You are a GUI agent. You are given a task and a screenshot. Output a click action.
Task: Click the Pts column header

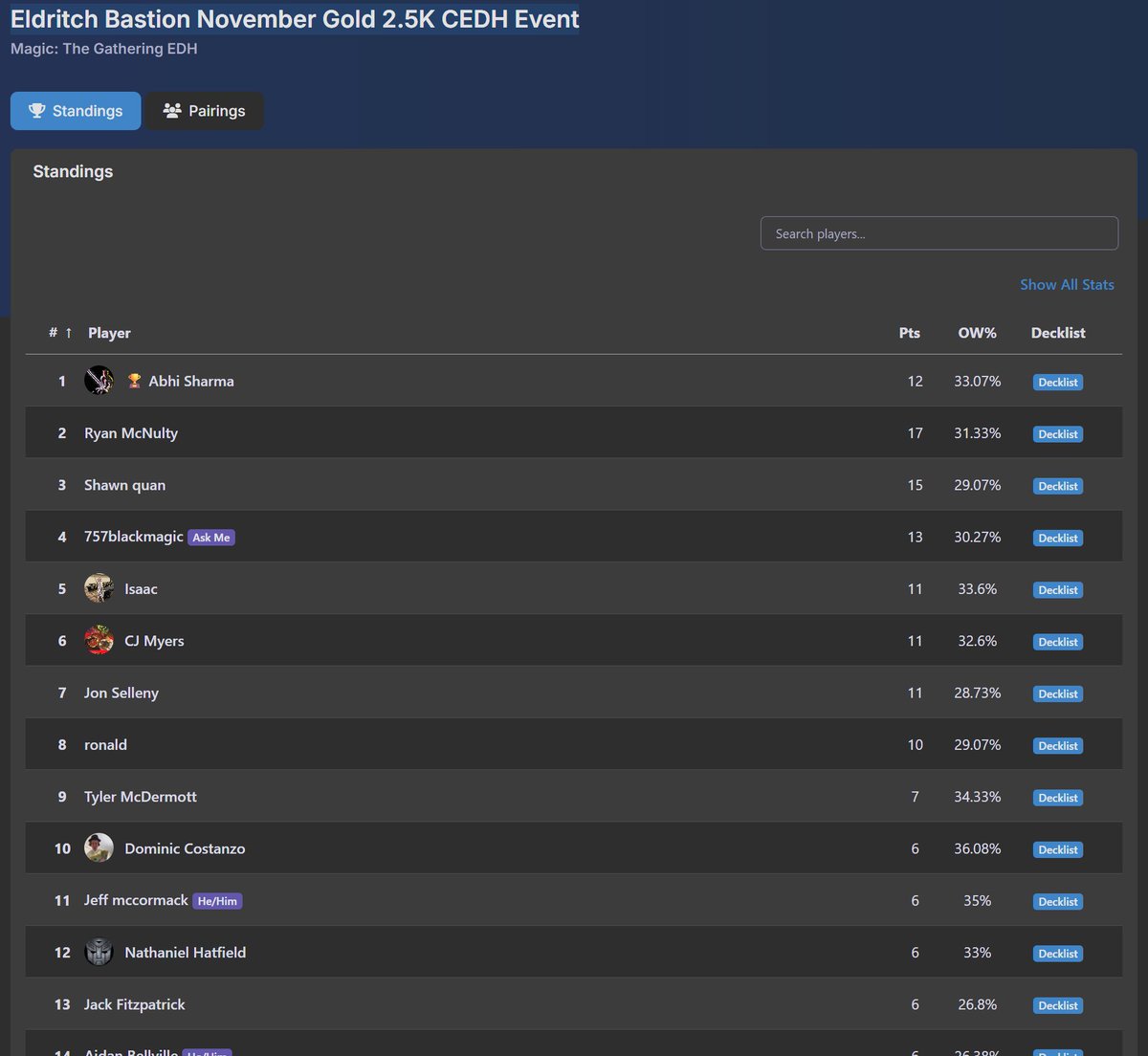[x=910, y=333]
